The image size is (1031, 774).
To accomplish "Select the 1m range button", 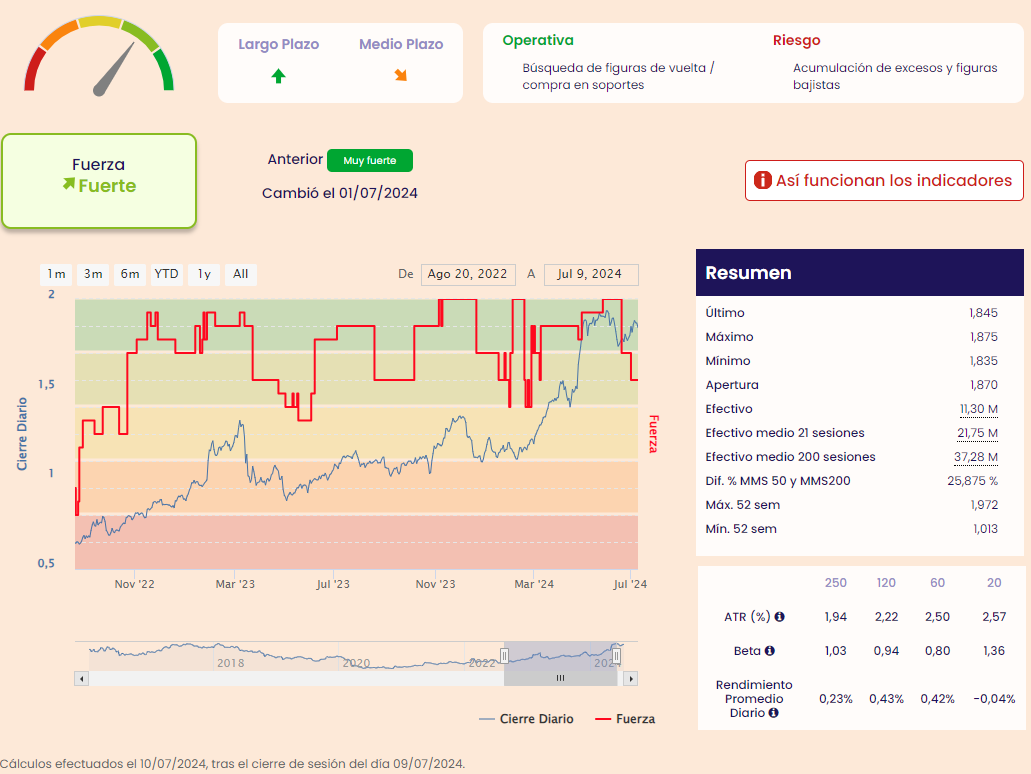I will (x=56, y=274).
